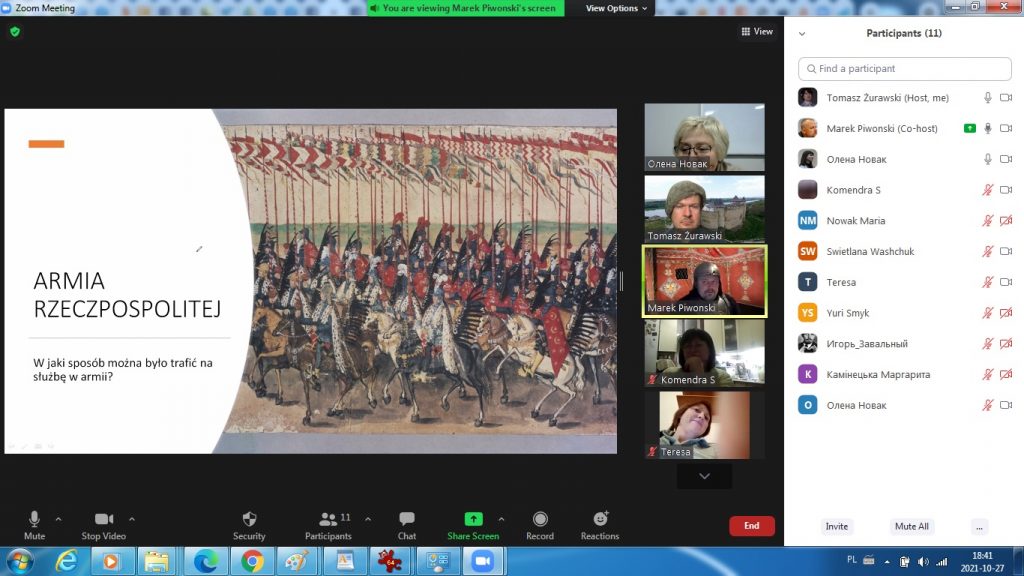Expand video options arrow beside Stop Video
The image size is (1024, 576).
point(132,519)
